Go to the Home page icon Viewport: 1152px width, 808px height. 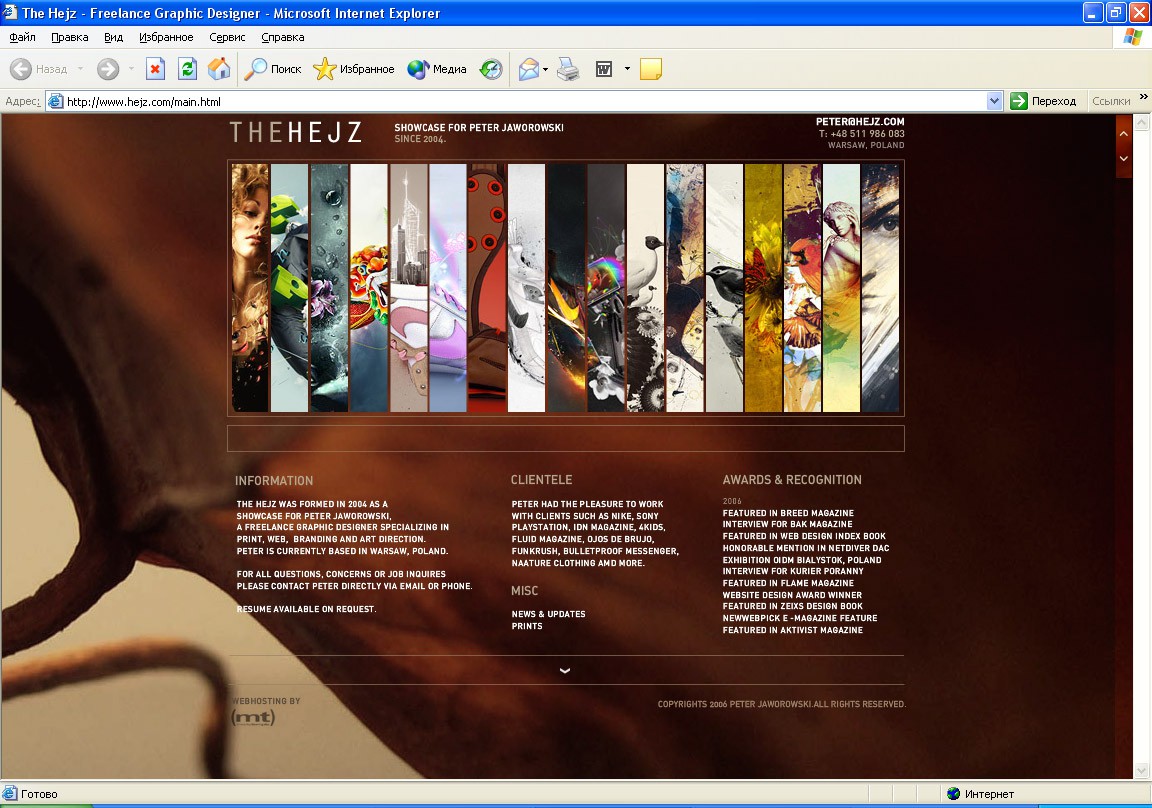[x=219, y=69]
